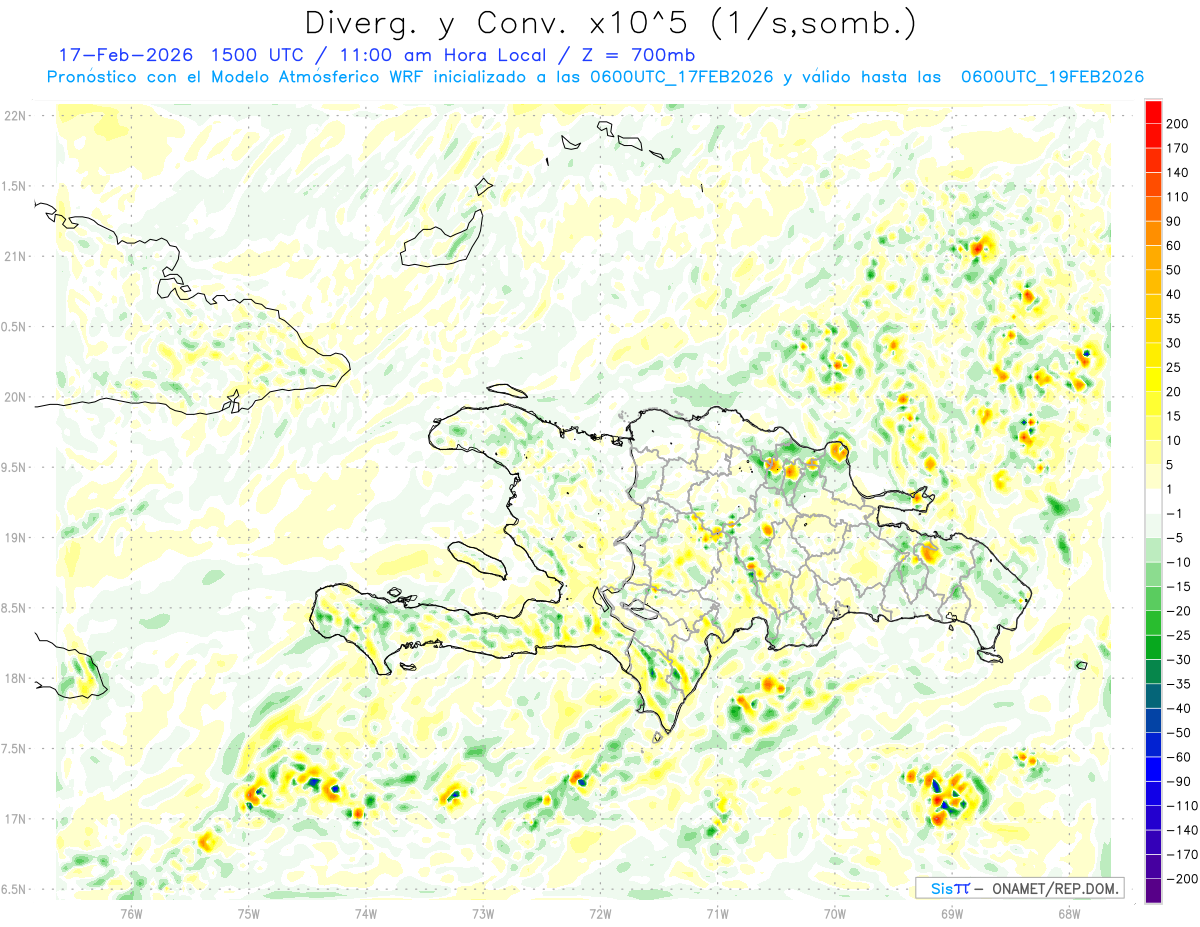Viewport: 1200px width, 927px height.
Task: Click the "75W" longitude label
Action: tap(249, 915)
